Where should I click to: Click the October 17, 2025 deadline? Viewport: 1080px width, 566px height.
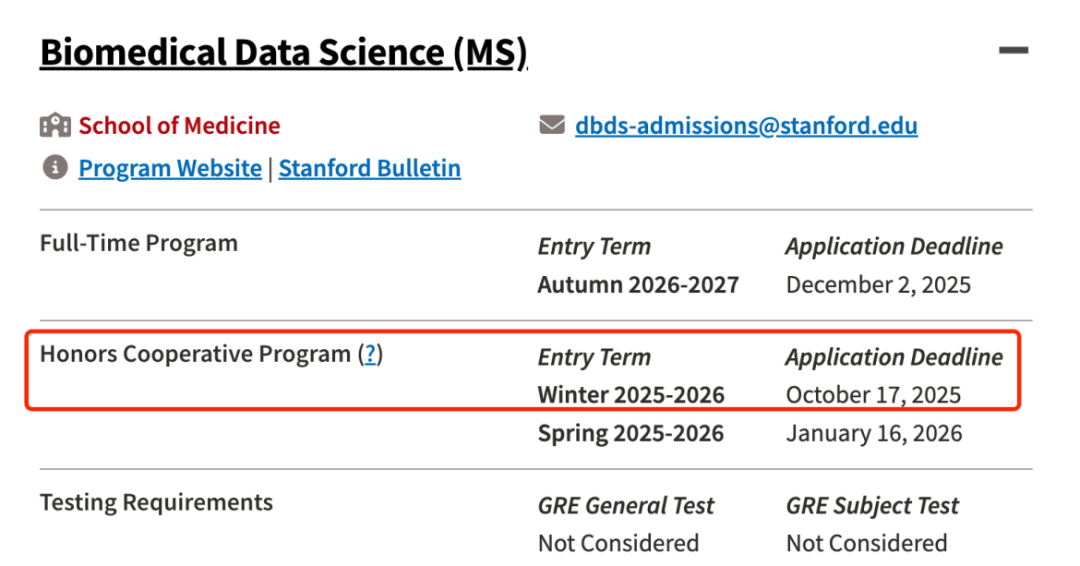[x=873, y=395]
